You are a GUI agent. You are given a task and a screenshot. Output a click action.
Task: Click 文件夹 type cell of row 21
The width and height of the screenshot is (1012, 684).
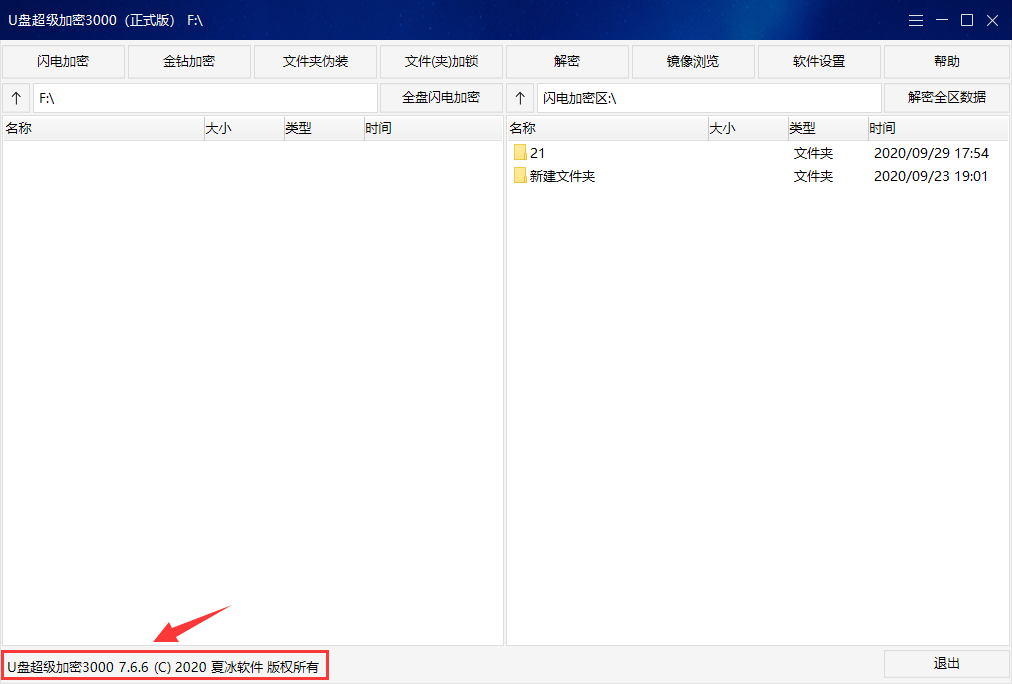(813, 153)
